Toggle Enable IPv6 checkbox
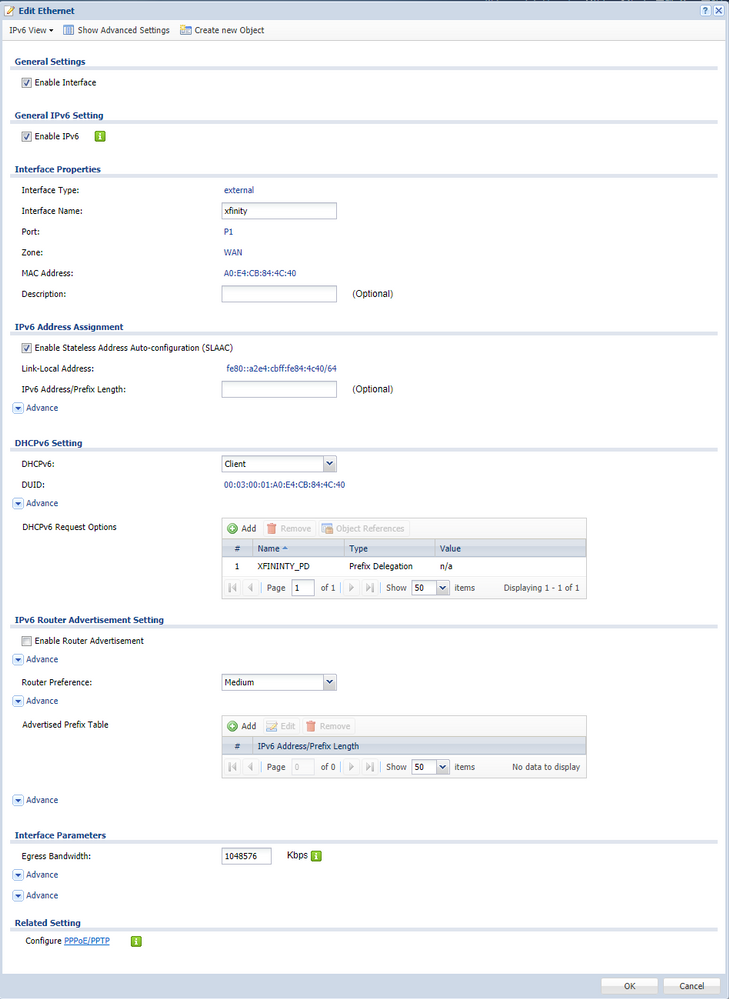The image size is (729, 999). tap(27, 136)
